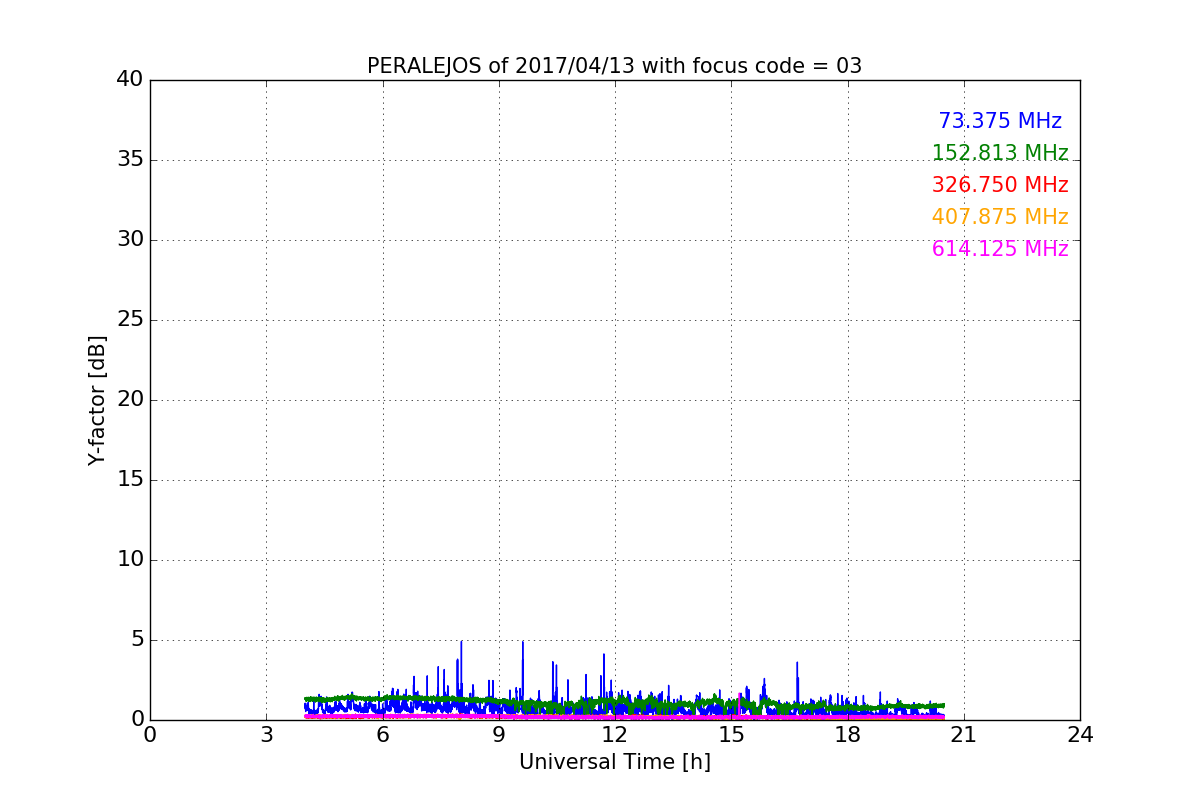The height and width of the screenshot is (800, 1200).
Task: Select the 152.813 MHz legend label
Action: click(1000, 153)
